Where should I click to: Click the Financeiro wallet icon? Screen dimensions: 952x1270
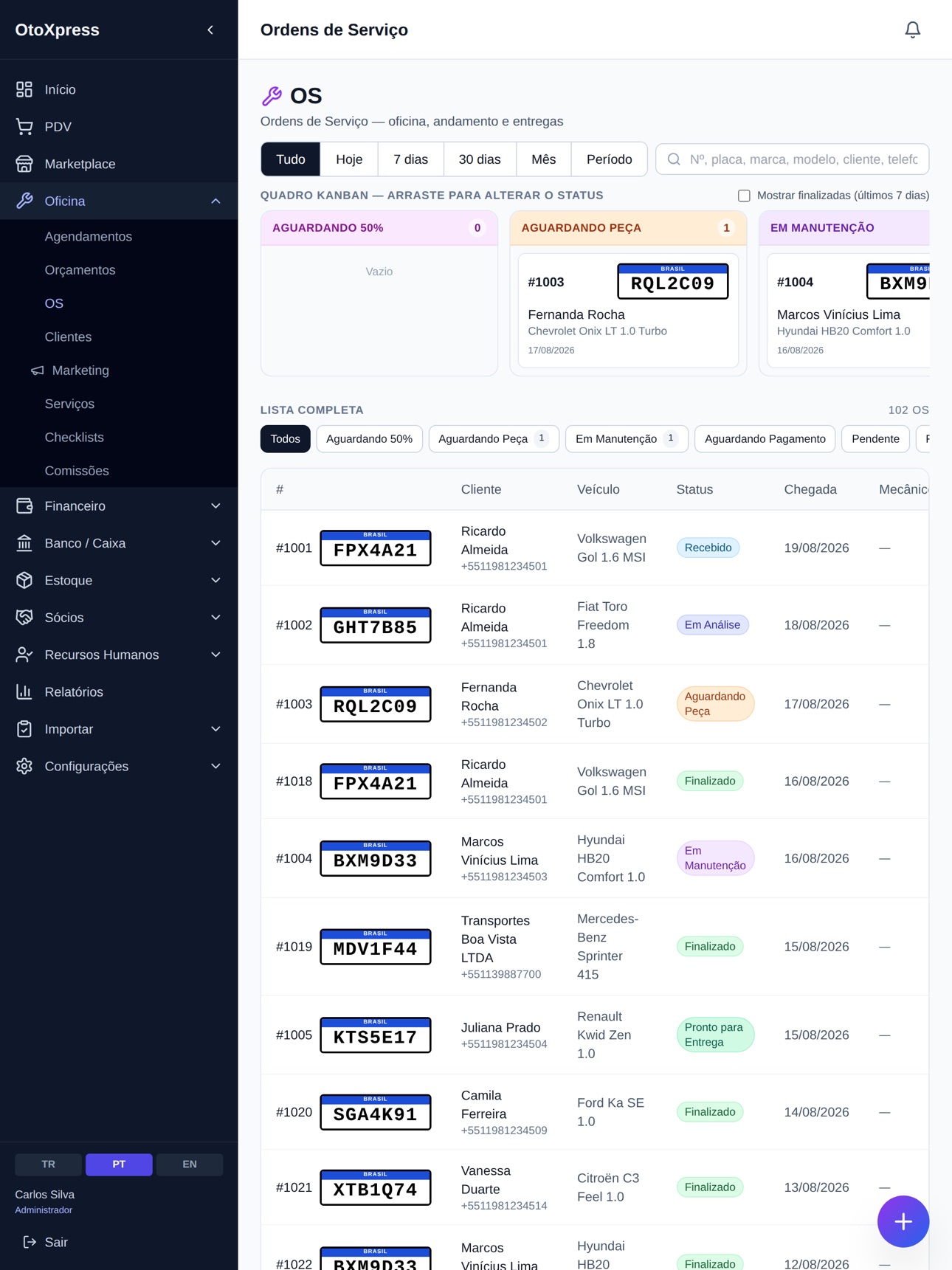24,506
